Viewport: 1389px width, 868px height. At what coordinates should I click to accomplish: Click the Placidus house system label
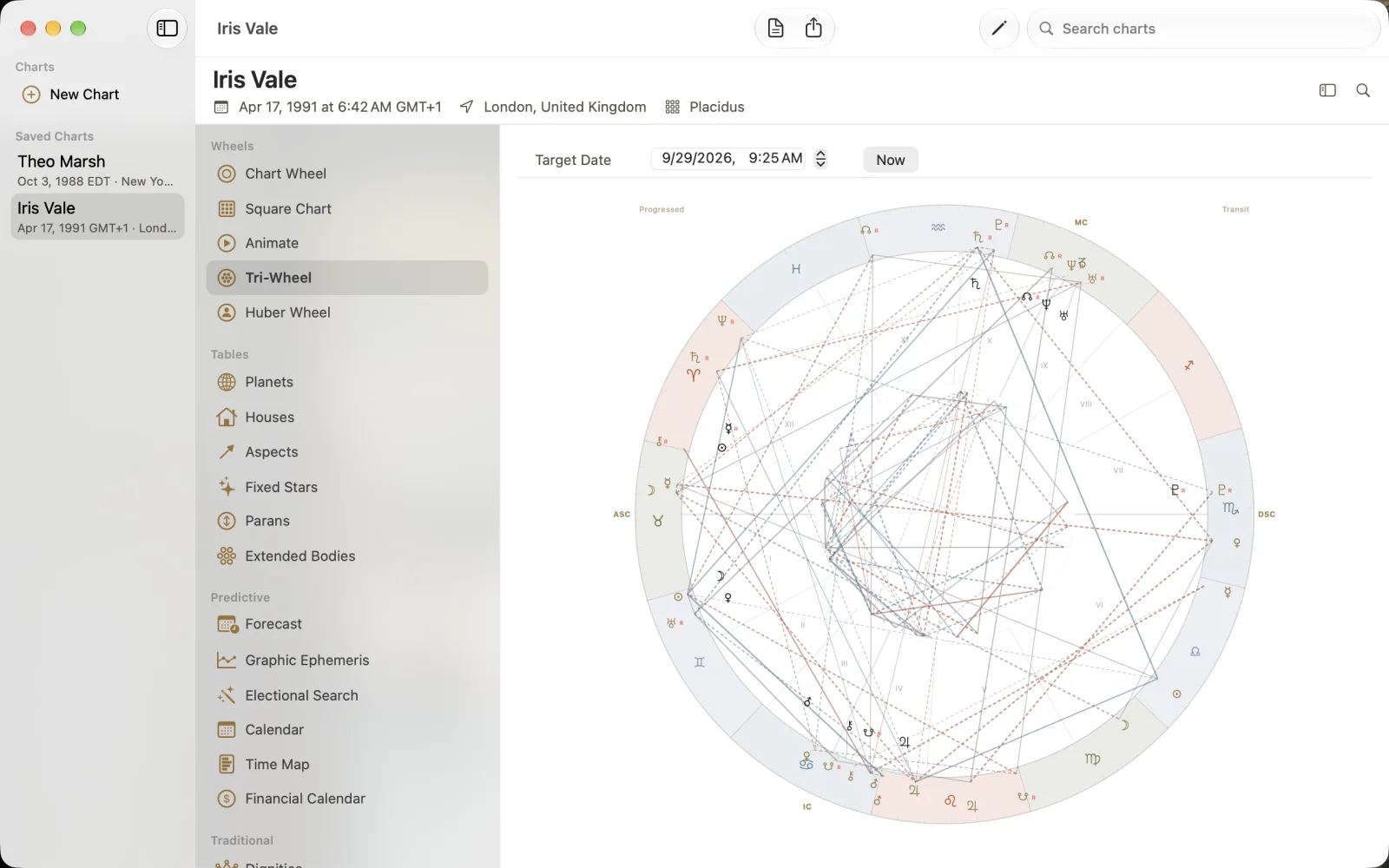717,107
